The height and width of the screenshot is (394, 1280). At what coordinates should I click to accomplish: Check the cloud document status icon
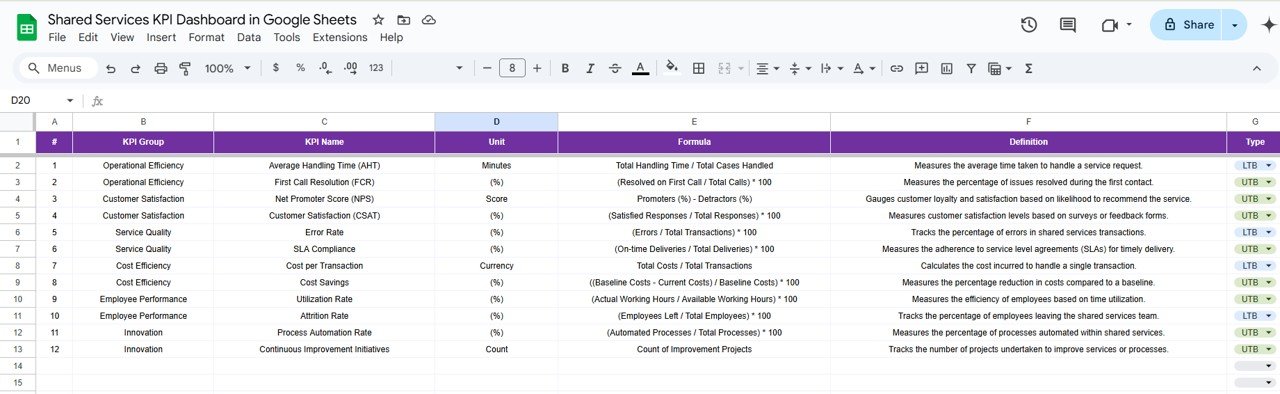coord(429,20)
